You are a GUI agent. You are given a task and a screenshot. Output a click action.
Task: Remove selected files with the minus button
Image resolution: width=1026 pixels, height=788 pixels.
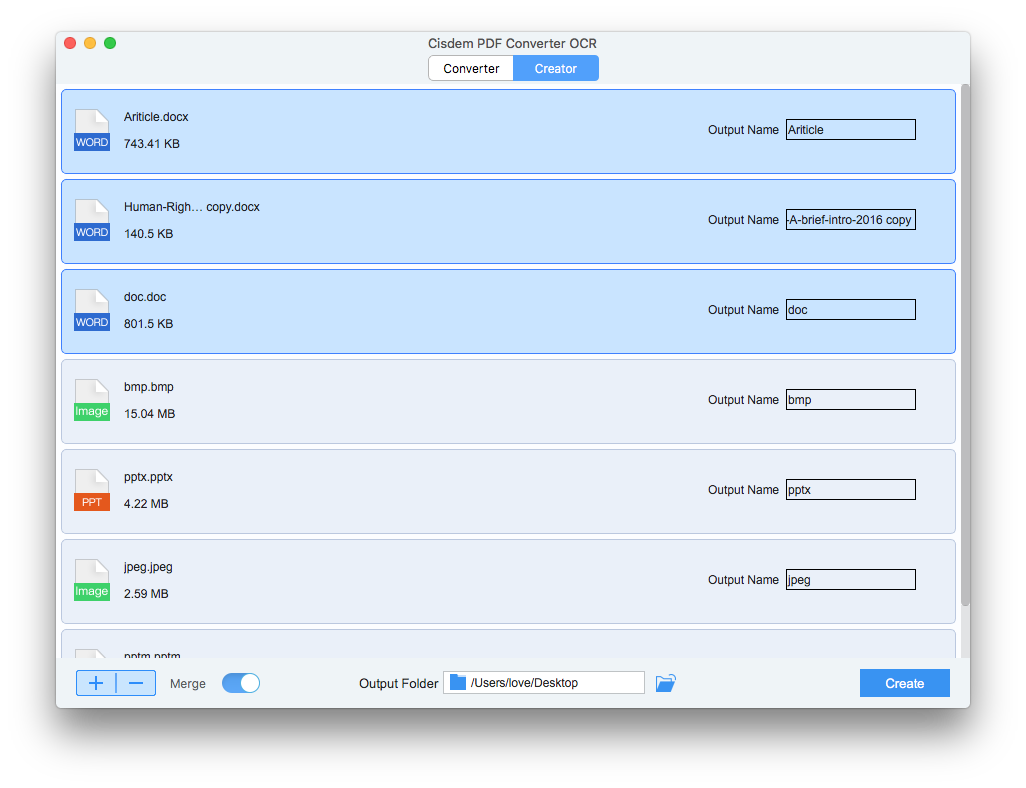[136, 683]
